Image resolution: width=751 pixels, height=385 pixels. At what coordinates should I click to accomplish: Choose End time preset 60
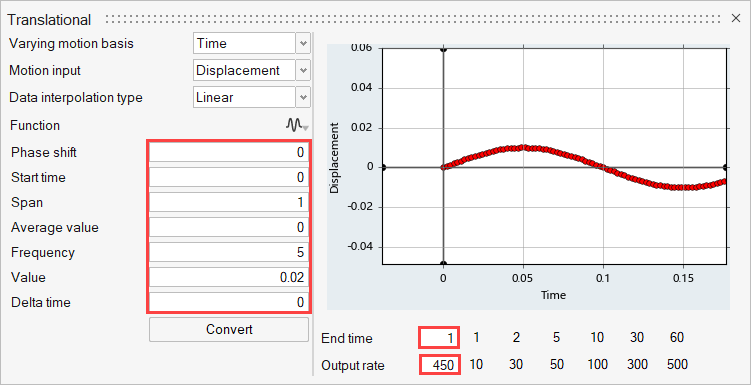point(677,338)
